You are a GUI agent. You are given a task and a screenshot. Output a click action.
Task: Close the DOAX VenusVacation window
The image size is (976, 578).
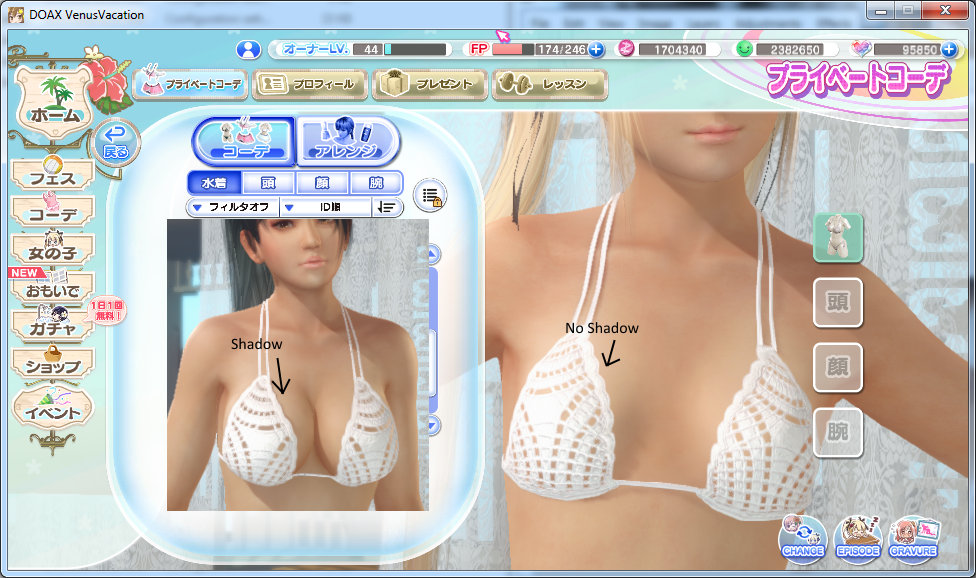(x=946, y=10)
